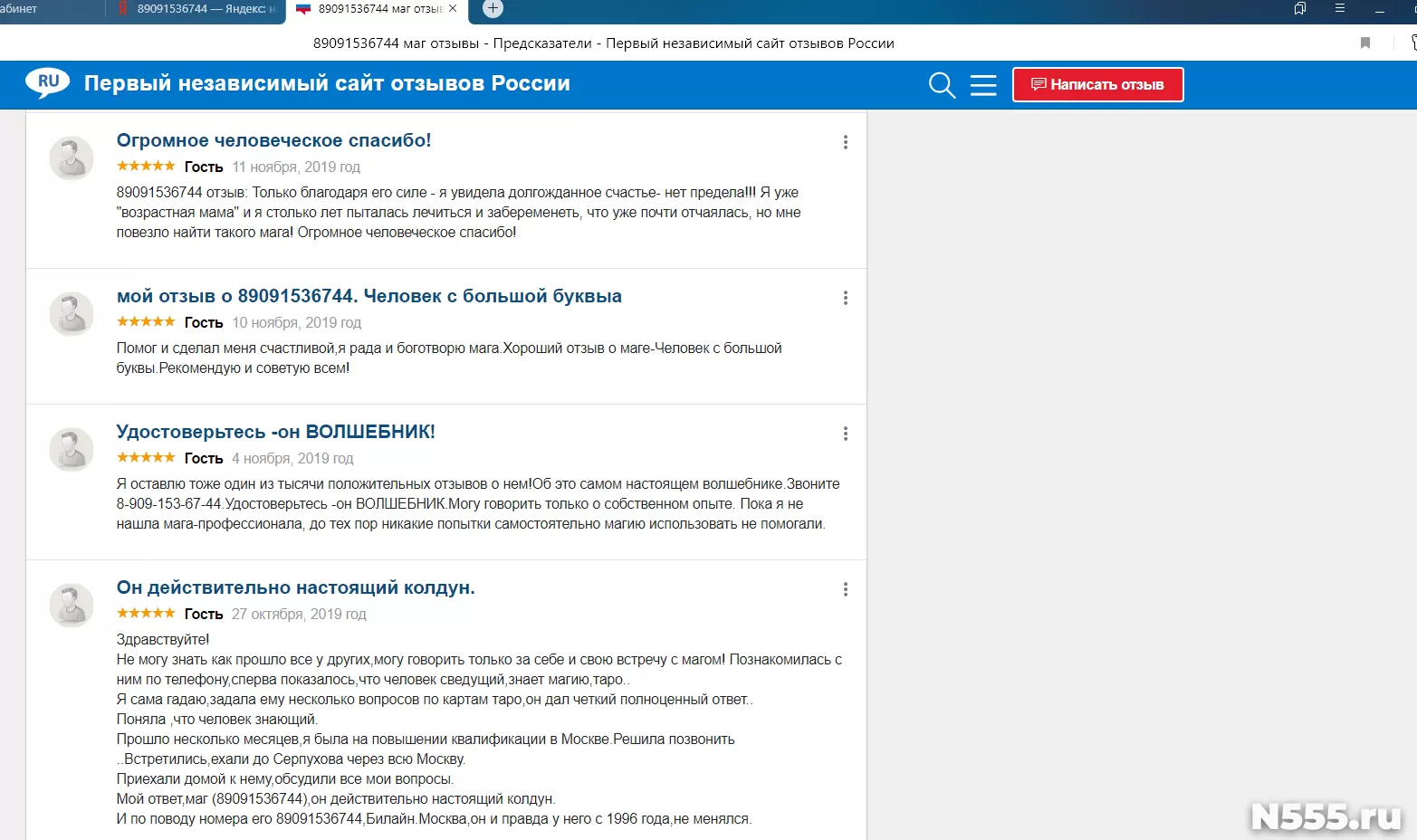Screen dimensions: 1417x840
Task: Open options menu for review Удостоверьтесь -он ВОЛШЕБНИК
Action: tap(846, 434)
